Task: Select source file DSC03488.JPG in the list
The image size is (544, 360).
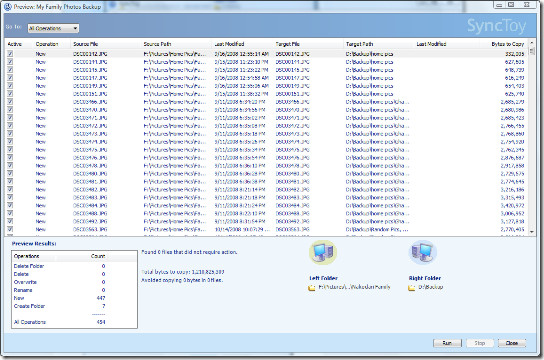Action: pos(90,213)
